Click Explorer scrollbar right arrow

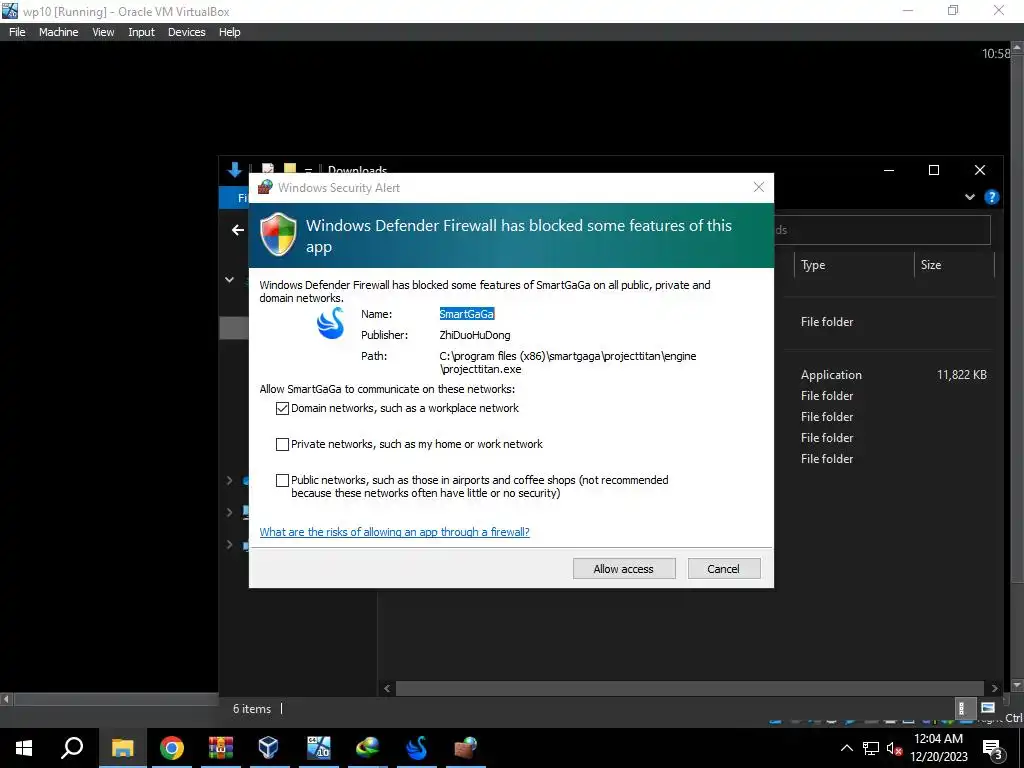pos(995,688)
